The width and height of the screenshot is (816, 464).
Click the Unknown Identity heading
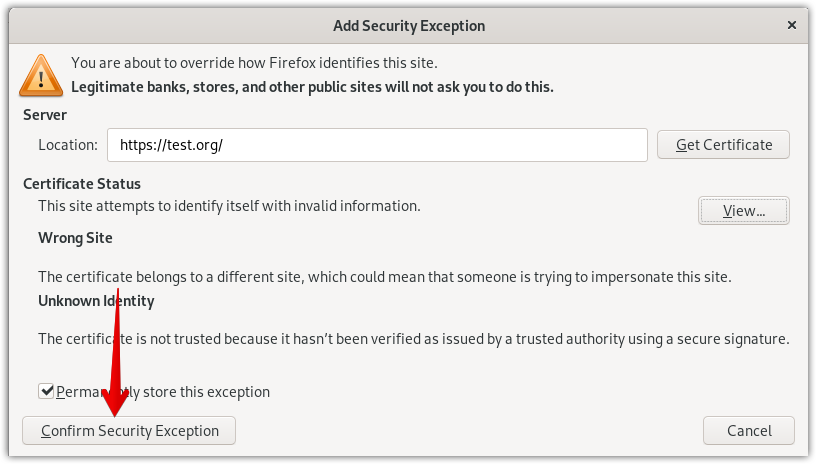pyautogui.click(x=96, y=300)
